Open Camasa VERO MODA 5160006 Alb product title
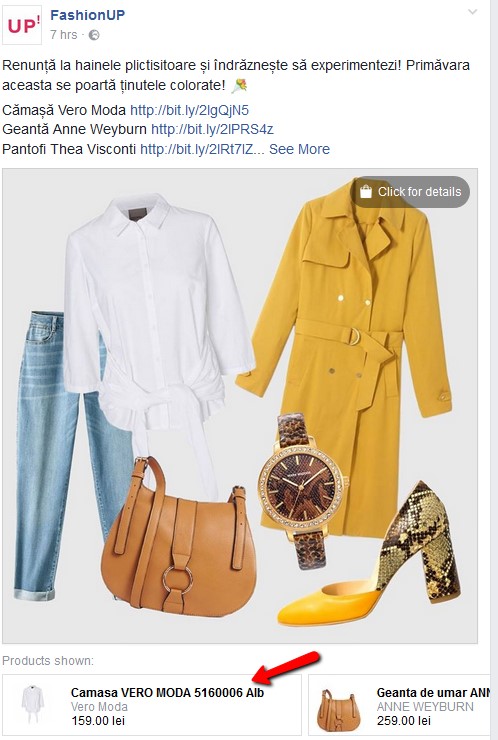This screenshot has width=498, height=740. click(x=167, y=693)
